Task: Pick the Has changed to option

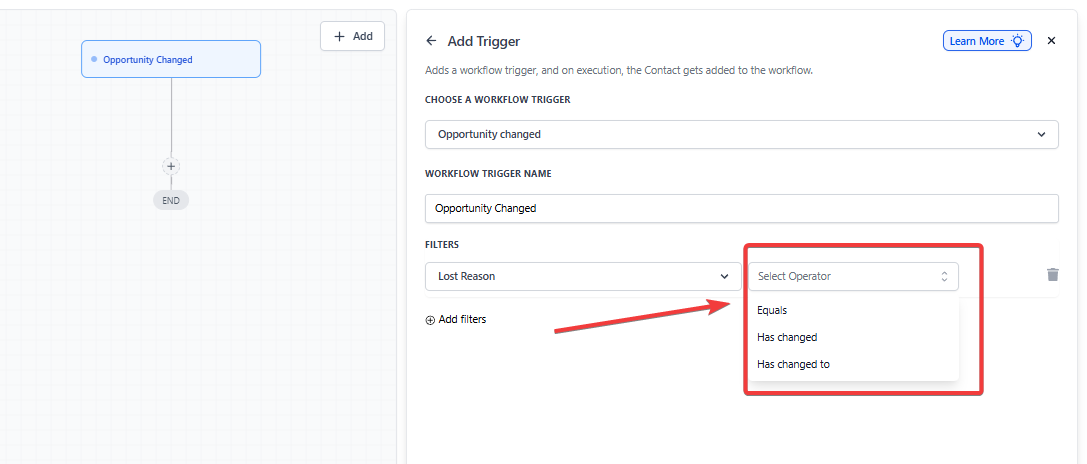Action: pos(793,365)
